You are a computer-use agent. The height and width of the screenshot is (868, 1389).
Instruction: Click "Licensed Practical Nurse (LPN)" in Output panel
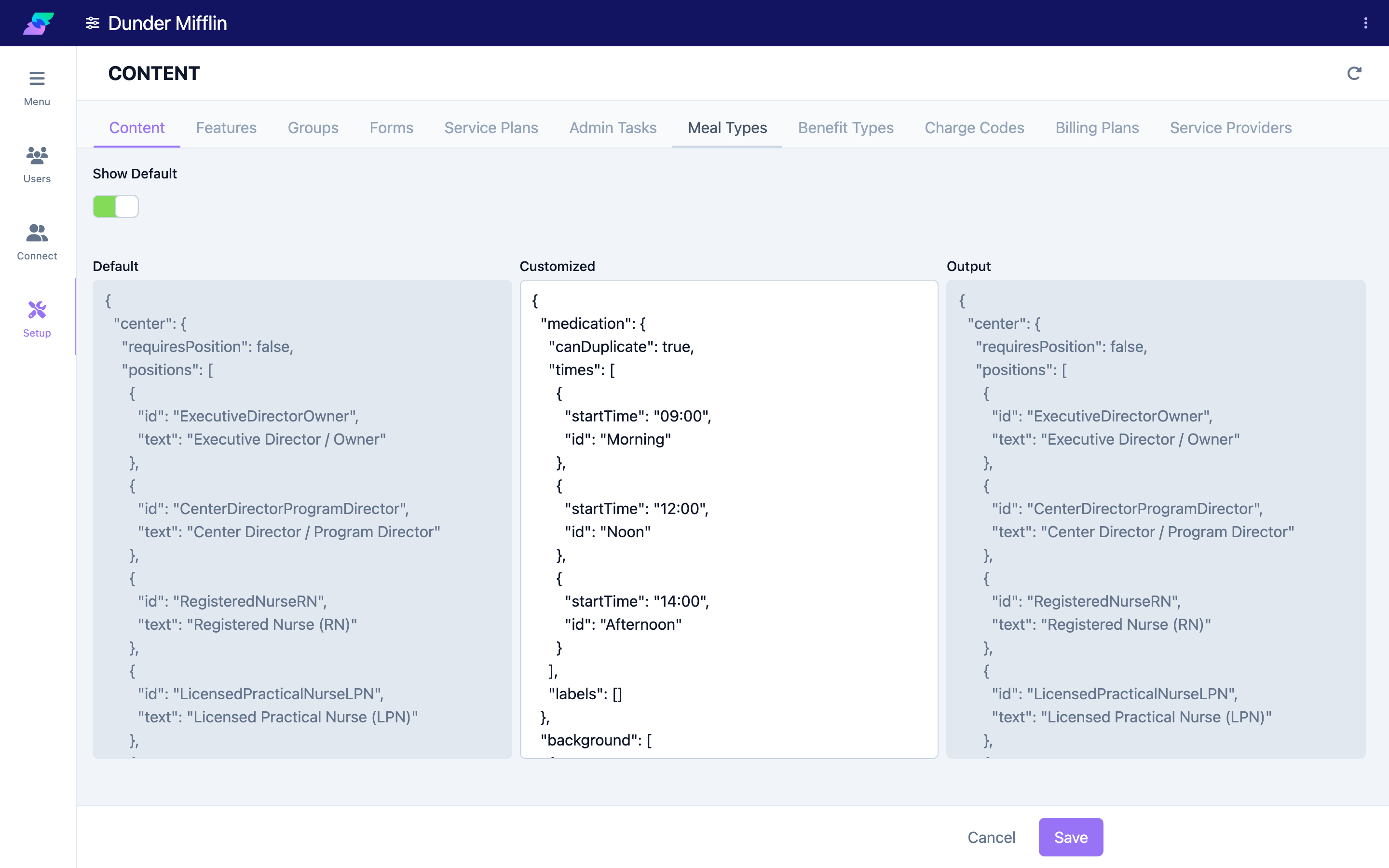[1156, 717]
